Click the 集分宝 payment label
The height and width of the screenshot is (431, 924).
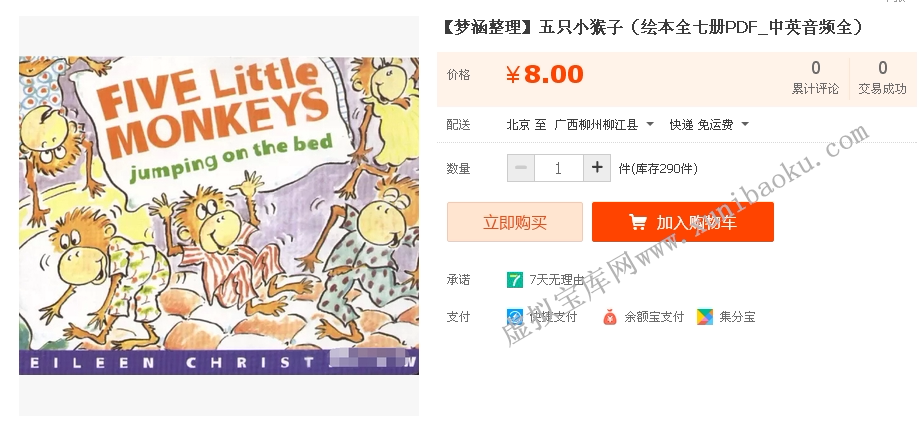coord(737,317)
